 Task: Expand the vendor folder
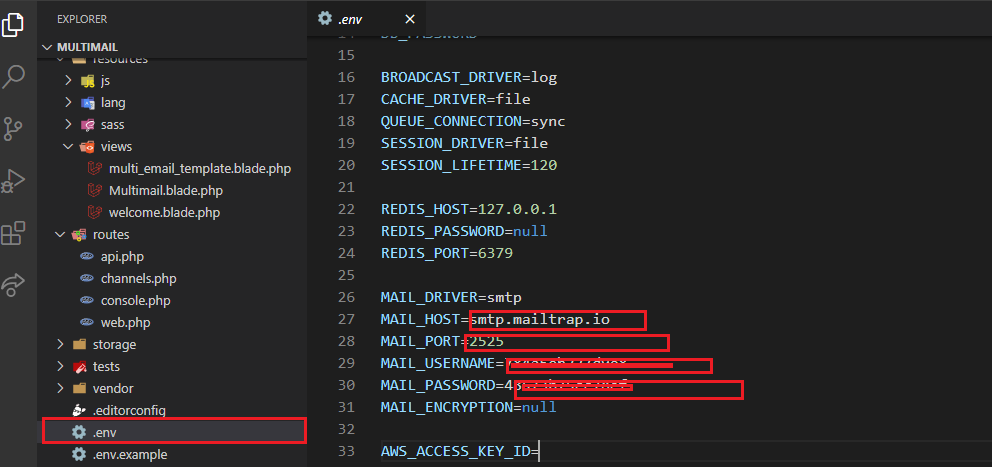pos(59,388)
